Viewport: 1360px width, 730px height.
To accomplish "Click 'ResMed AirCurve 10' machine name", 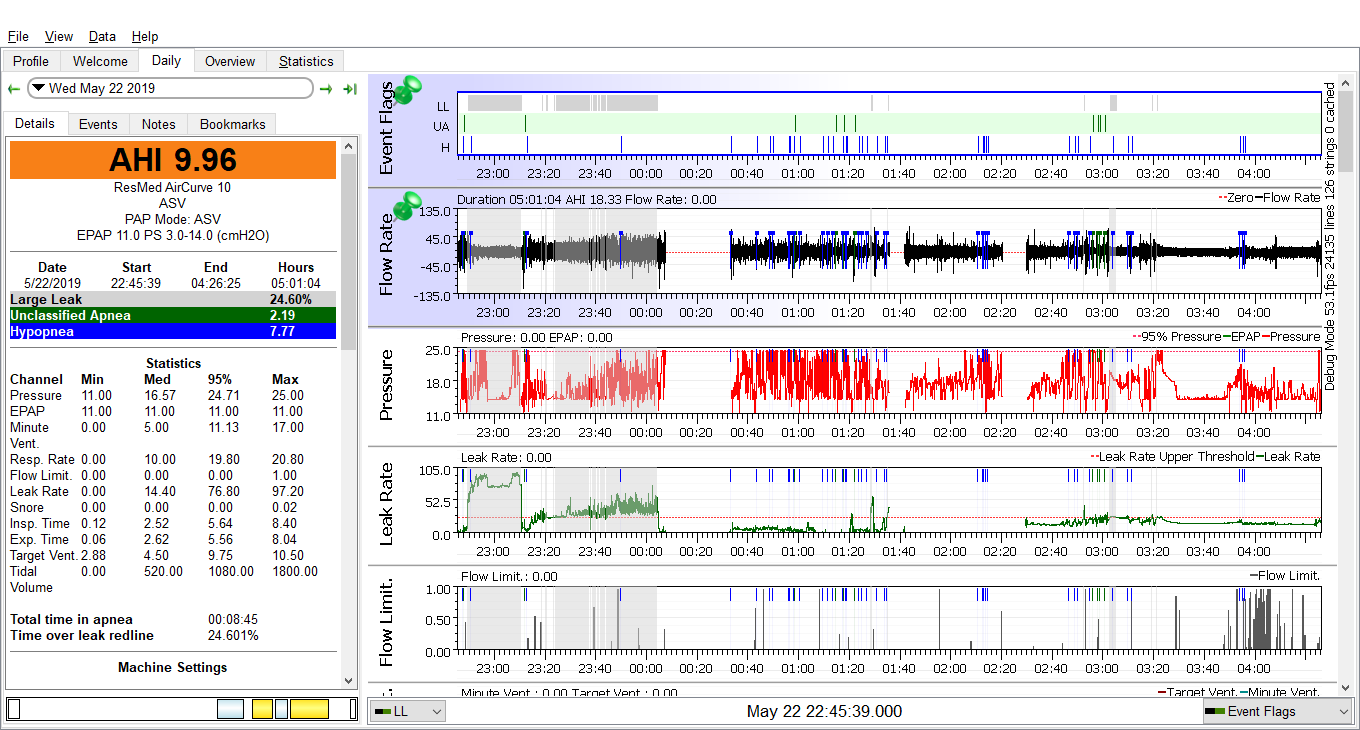I will pyautogui.click(x=173, y=187).
